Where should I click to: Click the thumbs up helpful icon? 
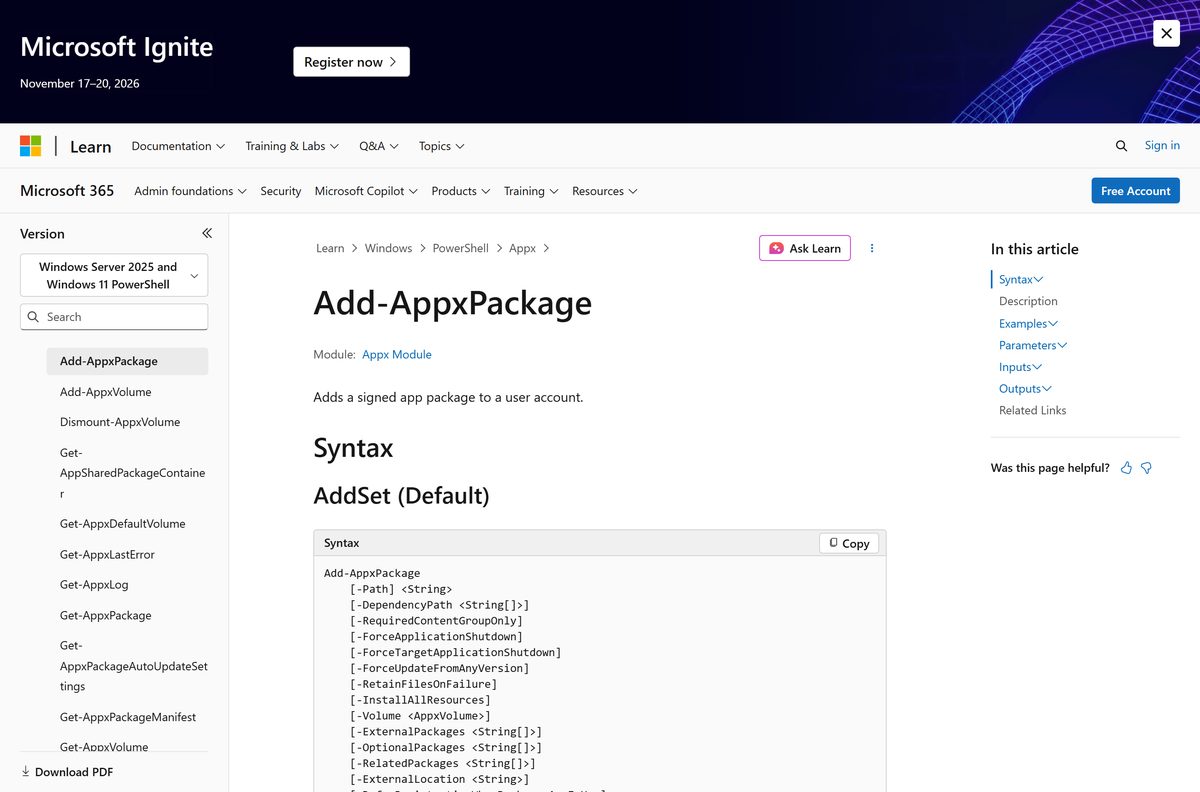(1126, 468)
